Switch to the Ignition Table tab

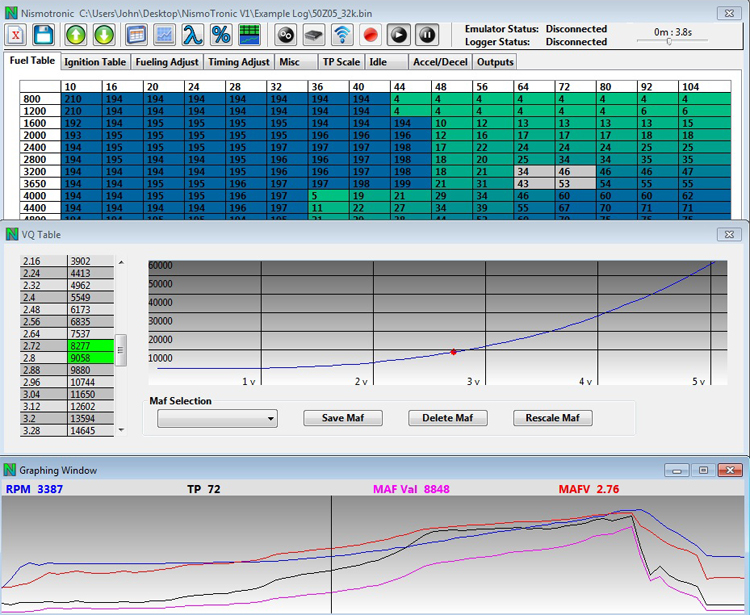pyautogui.click(x=95, y=62)
